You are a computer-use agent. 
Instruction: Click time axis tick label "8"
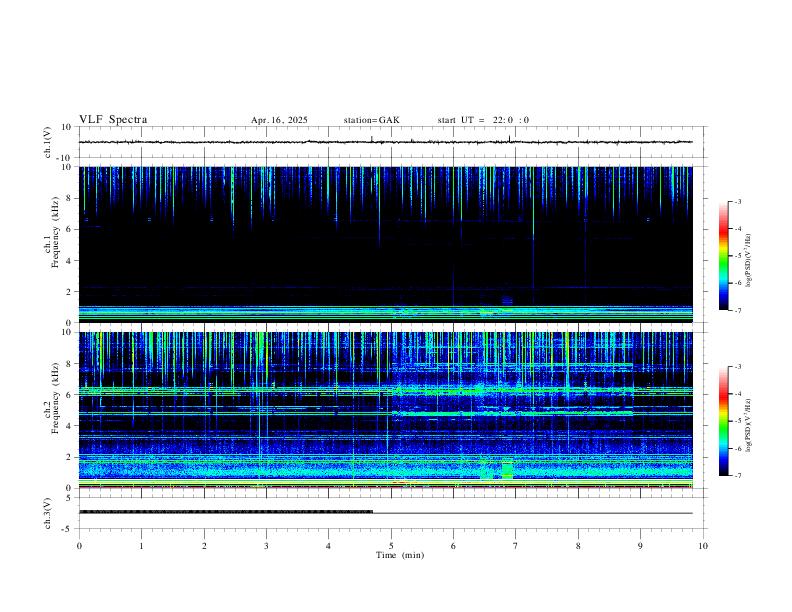pyautogui.click(x=578, y=546)
